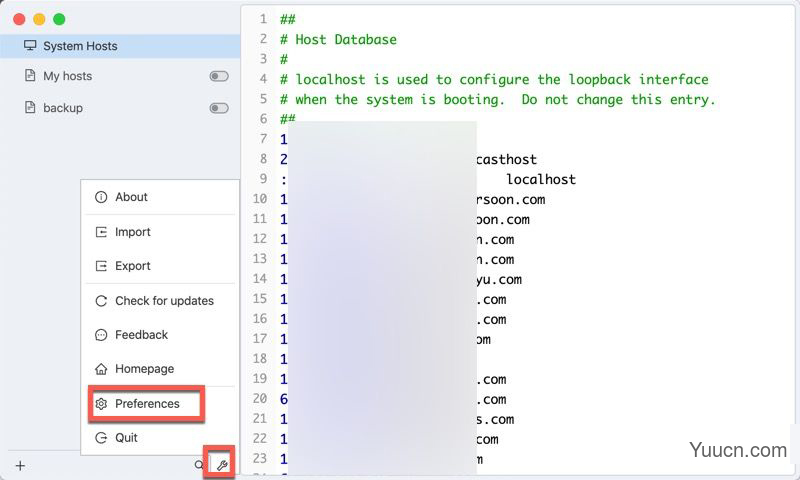This screenshot has width=800, height=480.
Task: Click the Export arrow icon
Action: [x=101, y=266]
